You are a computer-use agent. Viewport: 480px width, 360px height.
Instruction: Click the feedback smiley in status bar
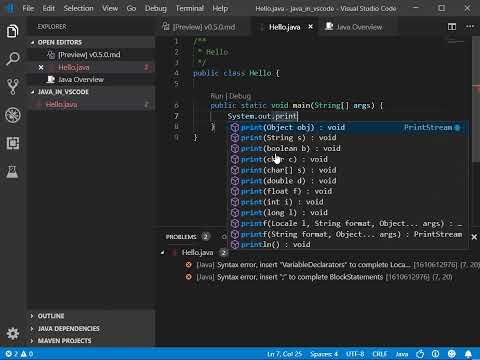pos(452,354)
